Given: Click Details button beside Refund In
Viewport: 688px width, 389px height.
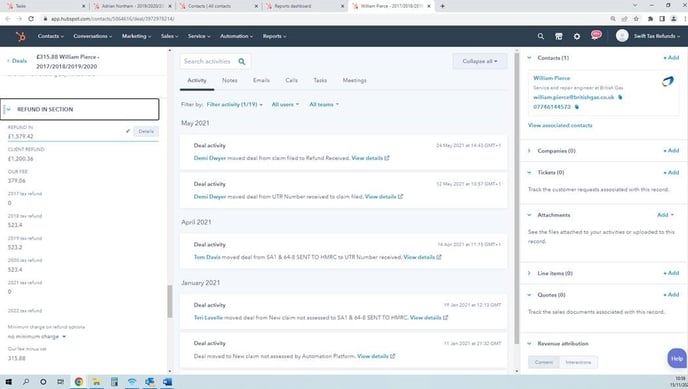Looking at the screenshot, I should (146, 131).
